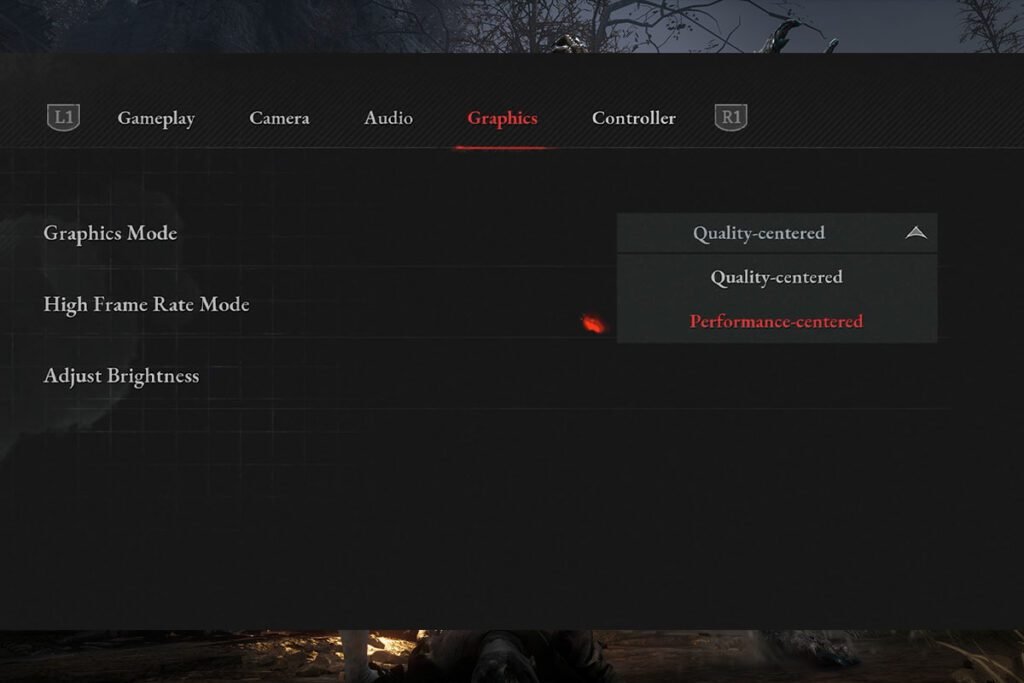Choose Quality-centered from the dropdown list
Image resolution: width=1024 pixels, height=683 pixels.
tap(776, 277)
